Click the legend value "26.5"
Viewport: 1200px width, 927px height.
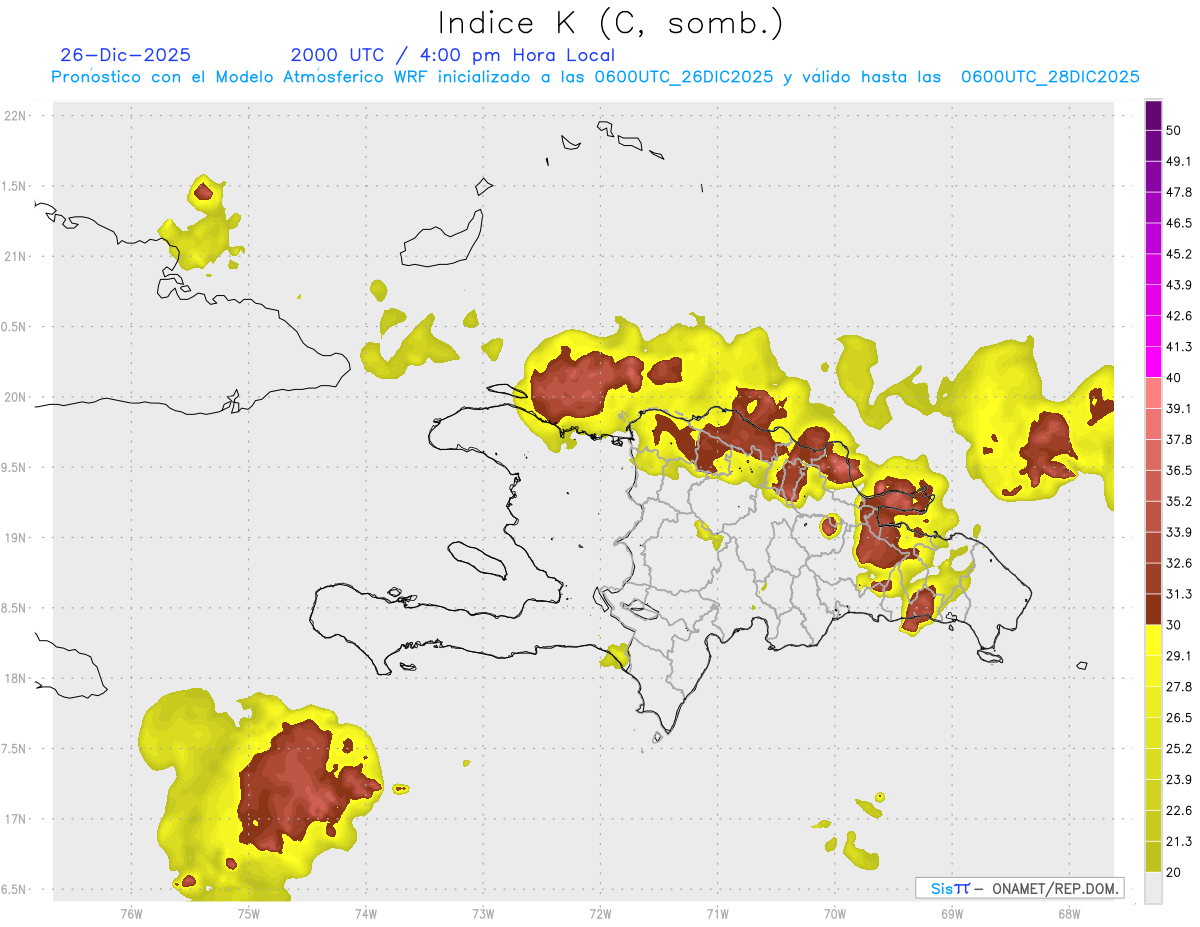coord(1179,718)
